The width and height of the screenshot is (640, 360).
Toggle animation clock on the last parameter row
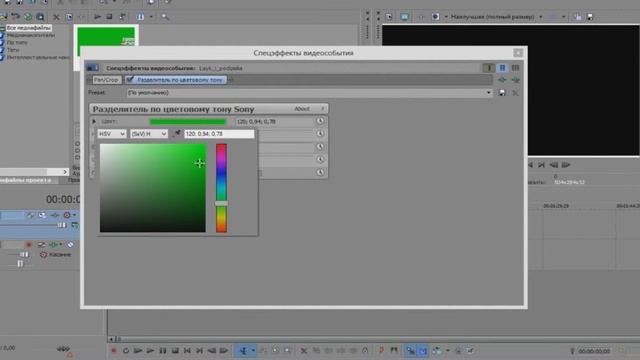[320, 172]
